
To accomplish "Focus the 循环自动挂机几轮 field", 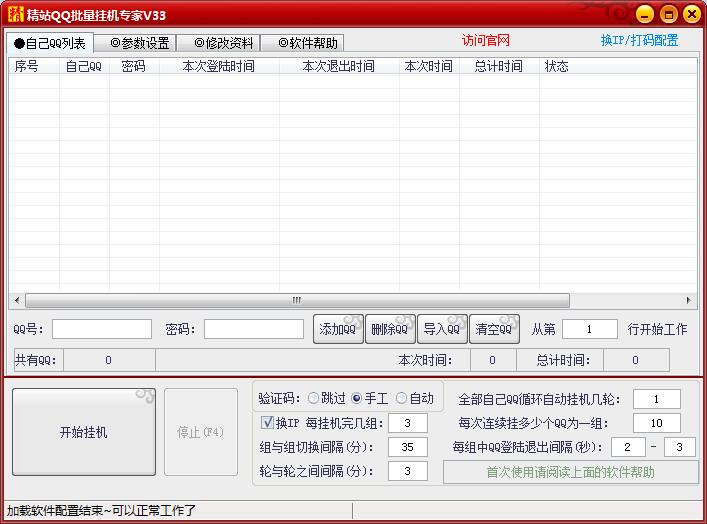I will click(x=656, y=399).
